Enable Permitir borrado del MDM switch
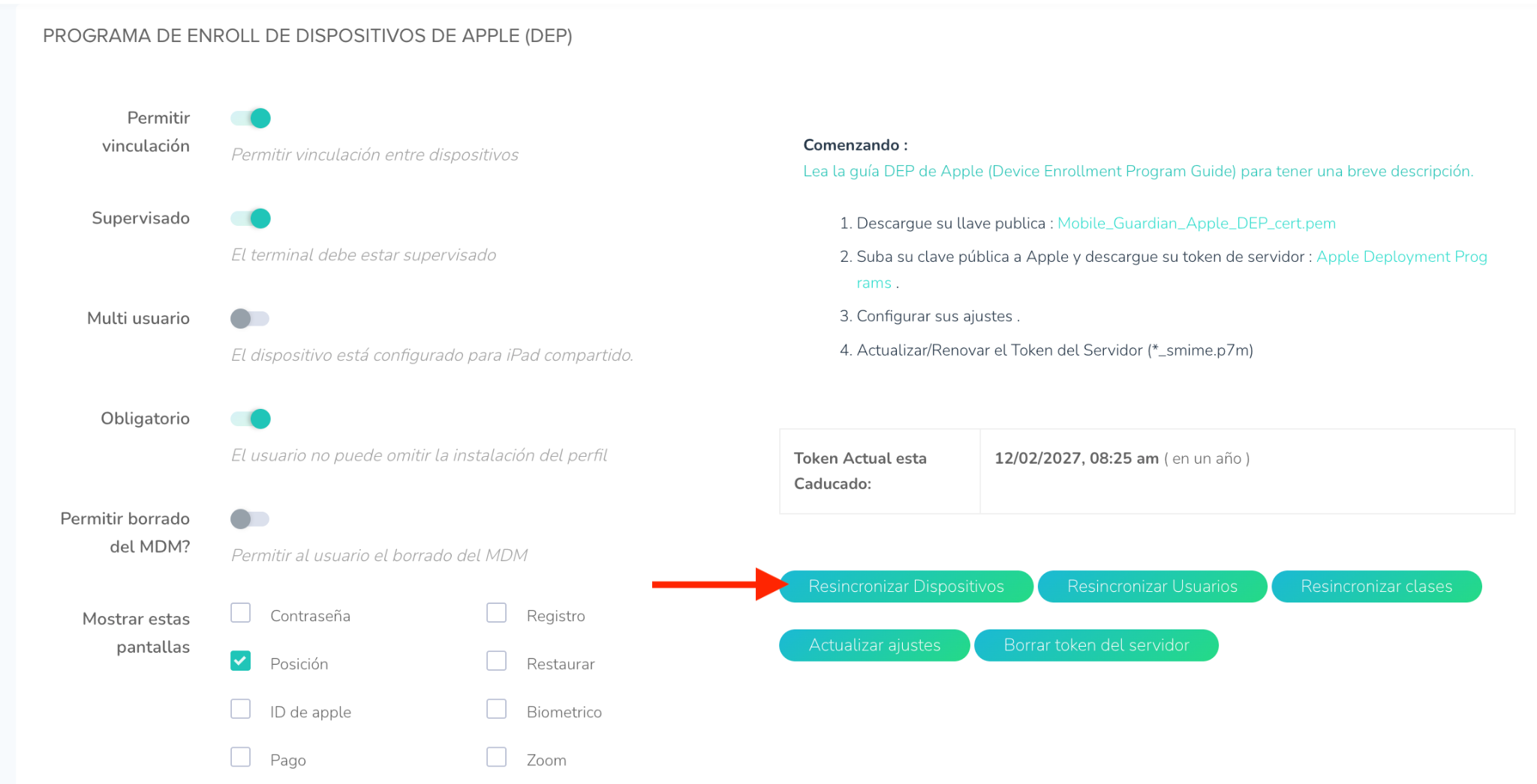 (249, 518)
